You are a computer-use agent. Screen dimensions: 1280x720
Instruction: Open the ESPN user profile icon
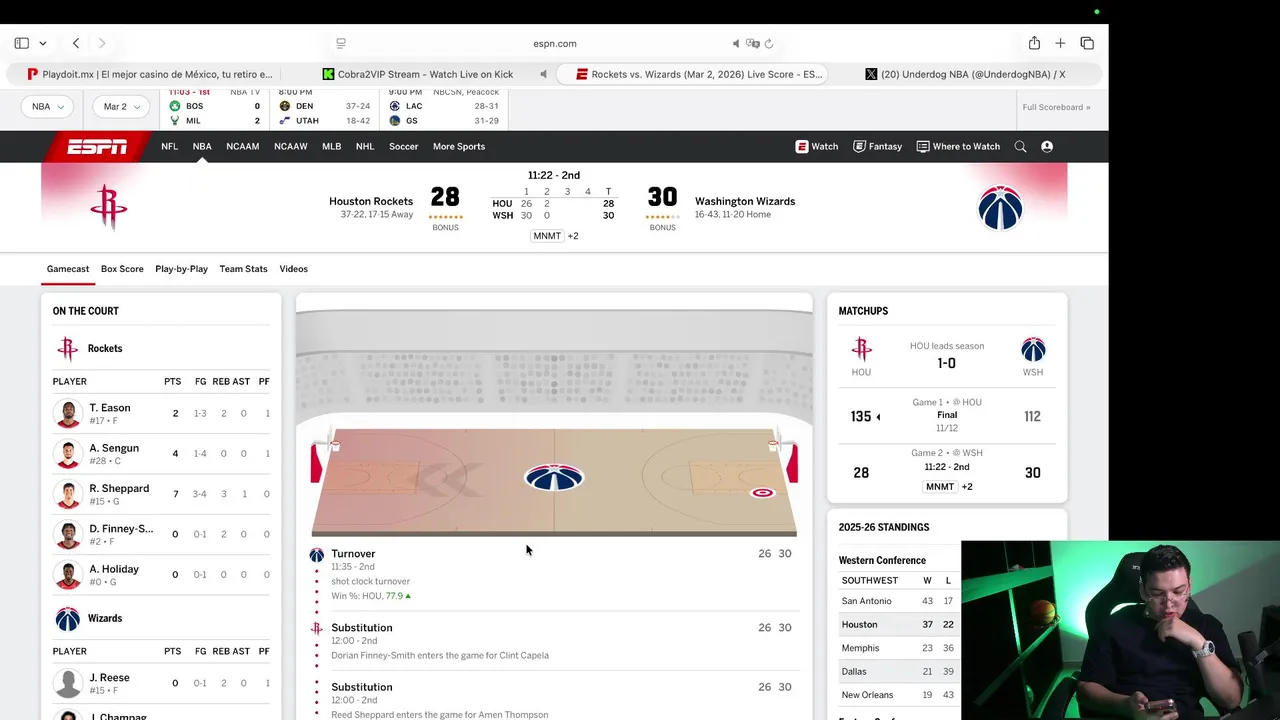tap(1047, 146)
